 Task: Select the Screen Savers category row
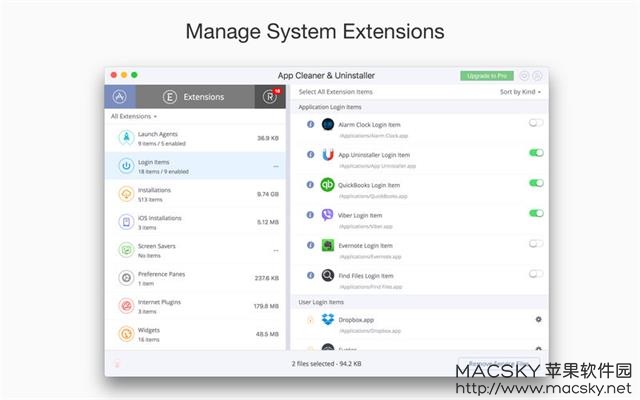(195, 250)
